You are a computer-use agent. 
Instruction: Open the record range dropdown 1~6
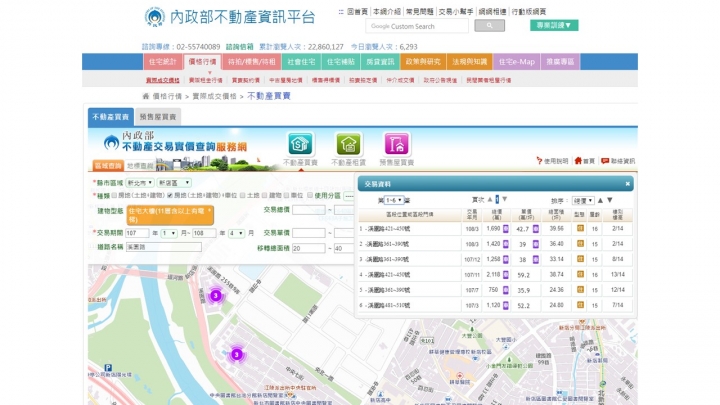394,200
